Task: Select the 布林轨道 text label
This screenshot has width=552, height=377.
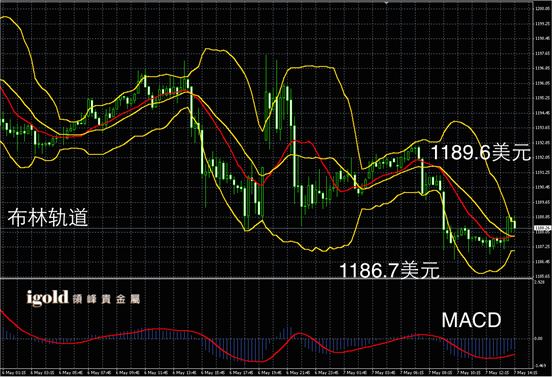Action: tap(48, 217)
